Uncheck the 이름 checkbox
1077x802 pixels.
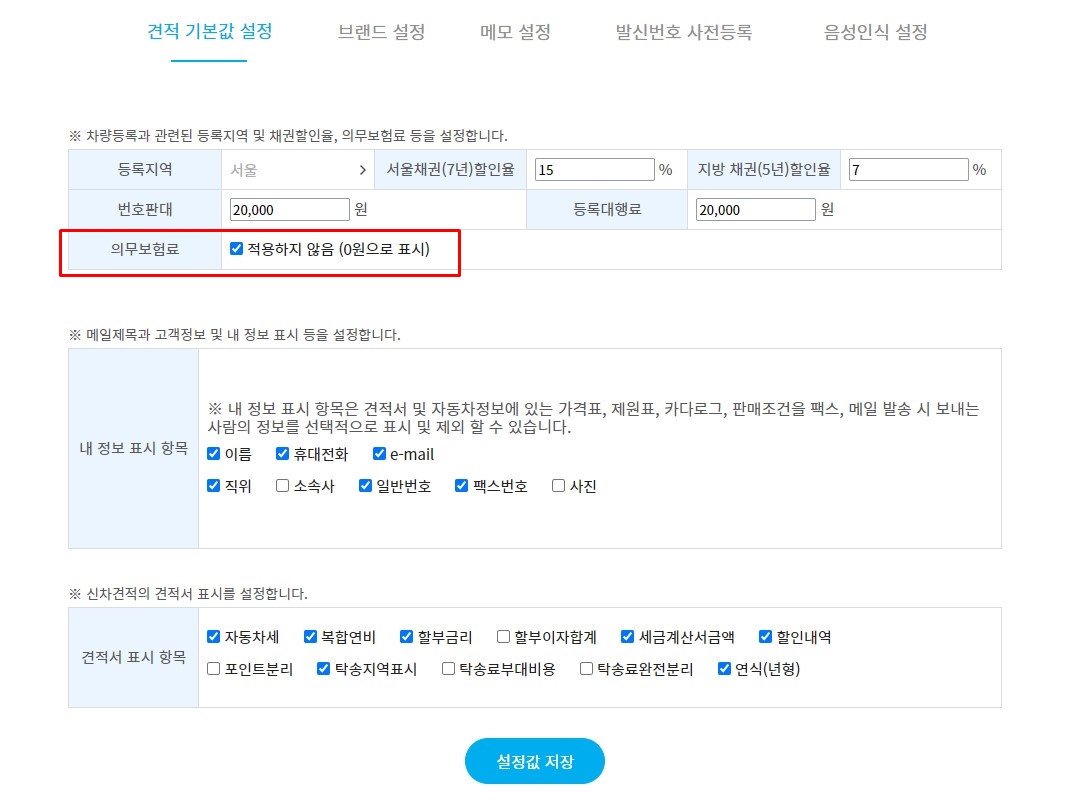point(214,454)
